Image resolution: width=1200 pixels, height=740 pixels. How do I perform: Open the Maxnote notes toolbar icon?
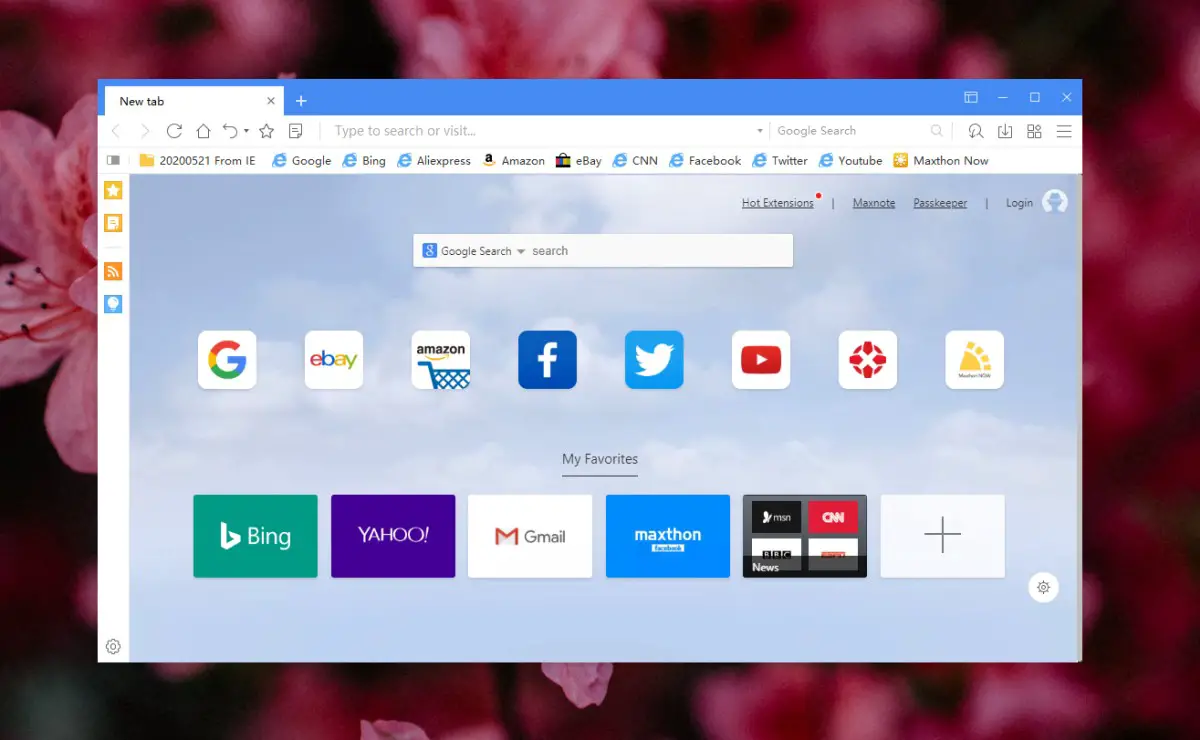(295, 131)
